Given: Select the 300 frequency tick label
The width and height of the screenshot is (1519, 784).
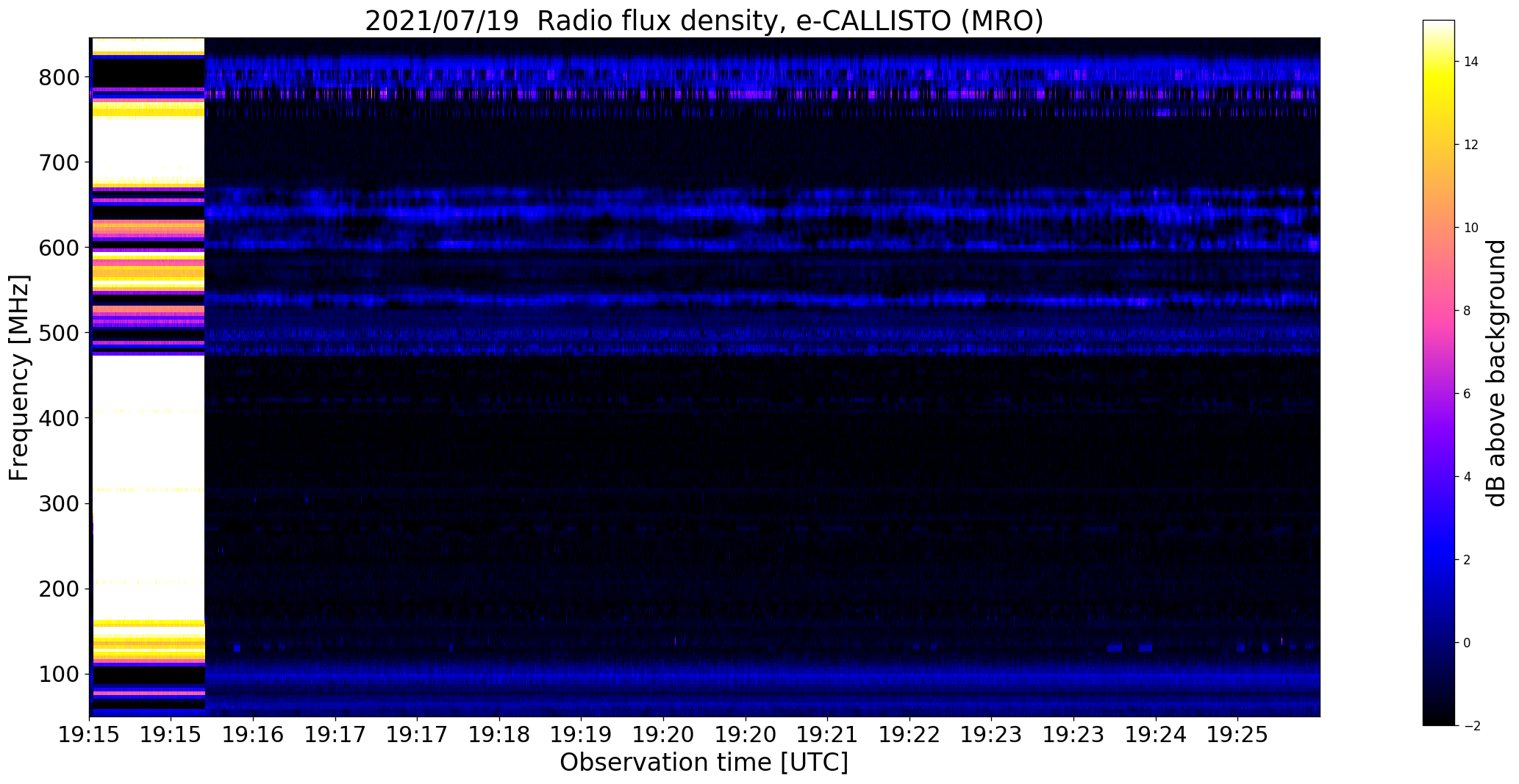Looking at the screenshot, I should [x=58, y=503].
